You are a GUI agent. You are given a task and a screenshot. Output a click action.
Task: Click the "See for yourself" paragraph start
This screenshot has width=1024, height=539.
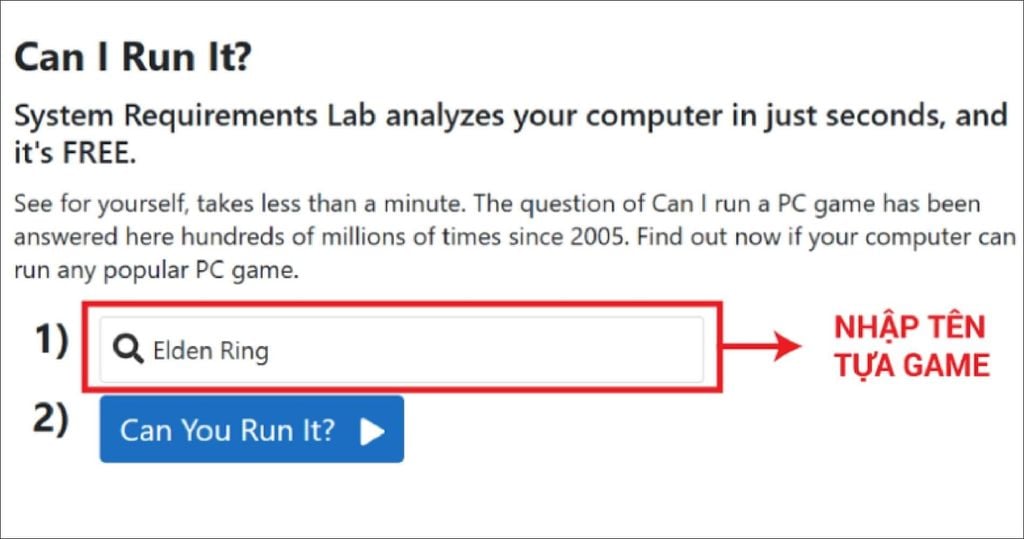[x=100, y=205]
